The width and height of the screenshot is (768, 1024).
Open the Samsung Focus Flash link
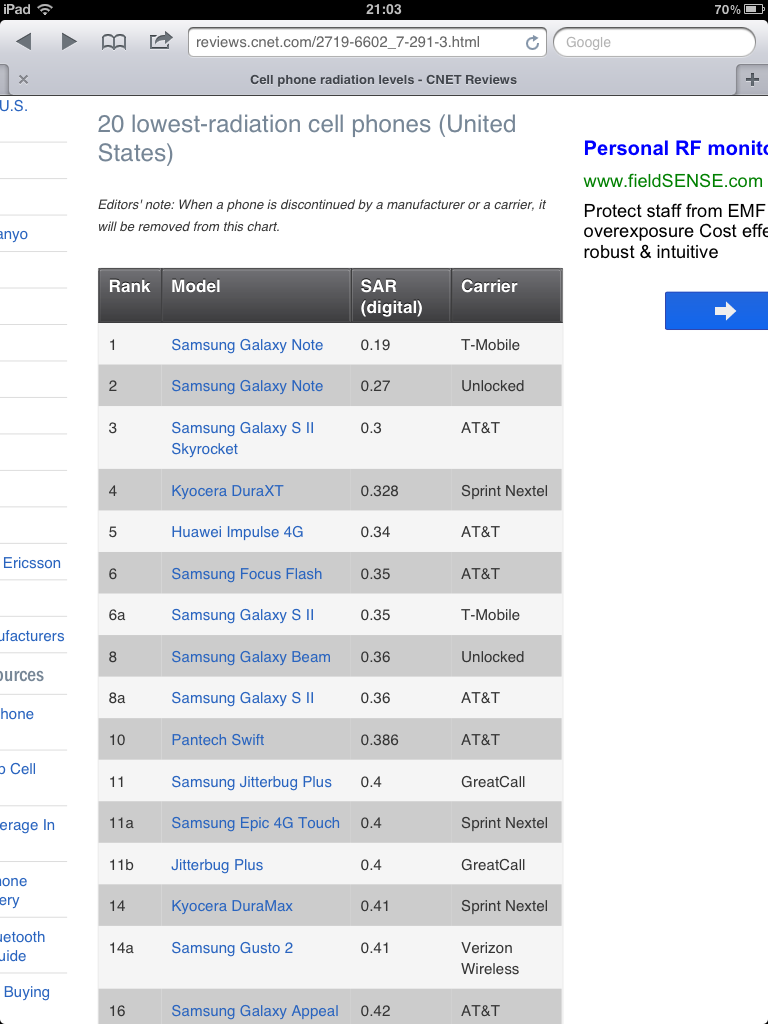point(246,574)
